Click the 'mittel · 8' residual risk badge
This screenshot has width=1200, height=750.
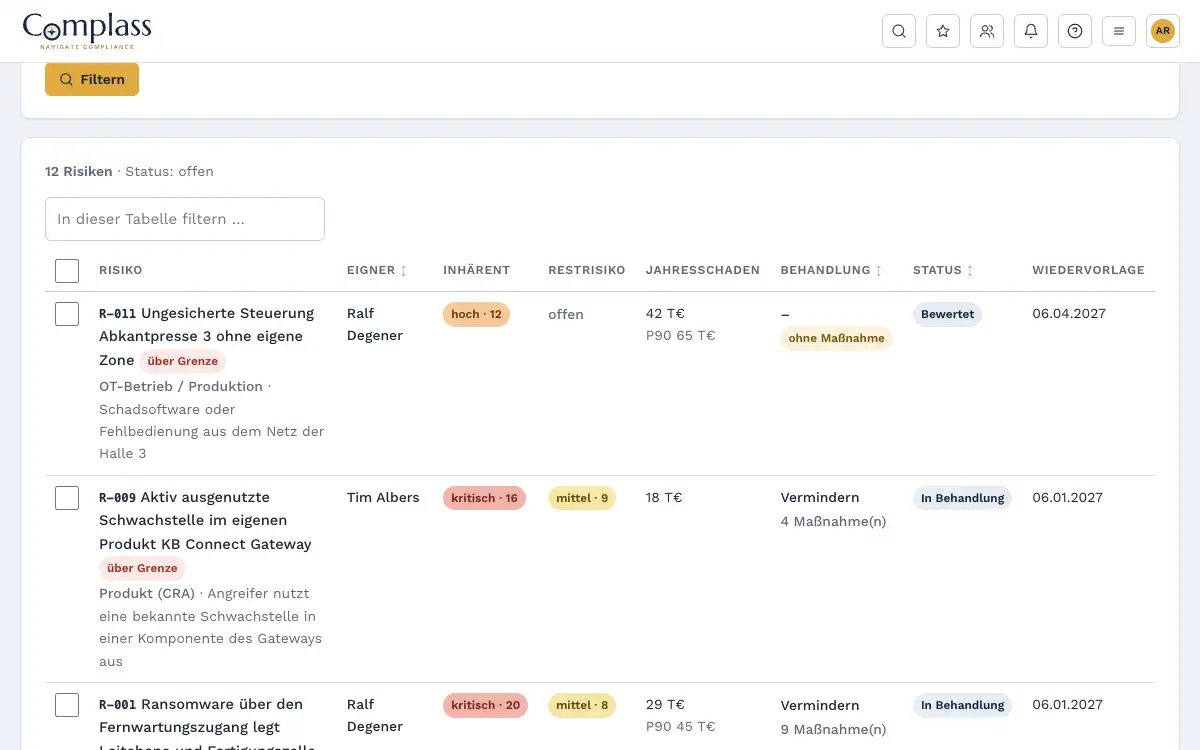582,705
